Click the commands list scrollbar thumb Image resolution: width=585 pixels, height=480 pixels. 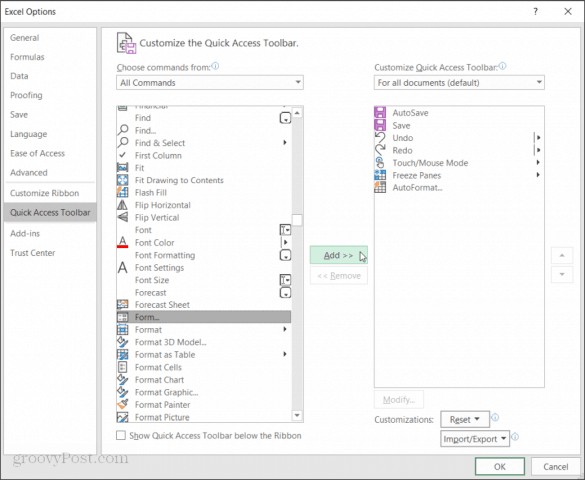coord(297,220)
